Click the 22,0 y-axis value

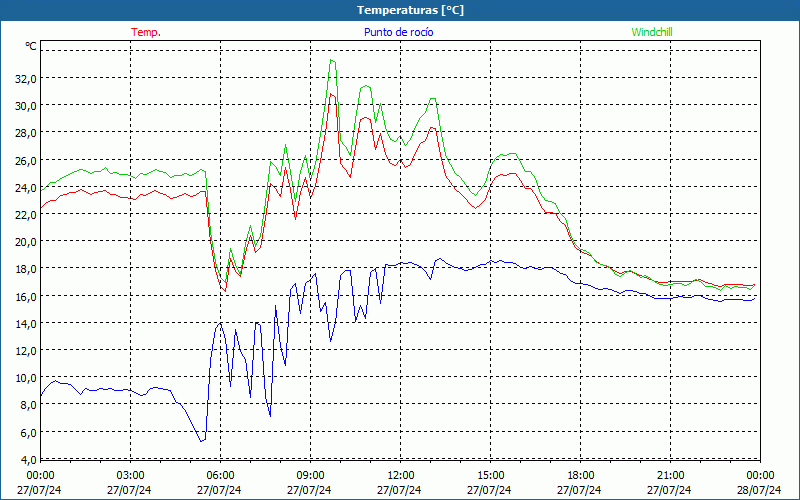pos(27,214)
